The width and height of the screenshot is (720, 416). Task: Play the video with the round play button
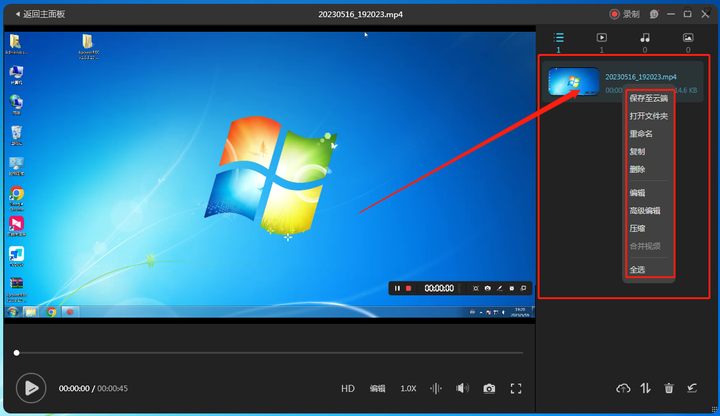31,388
